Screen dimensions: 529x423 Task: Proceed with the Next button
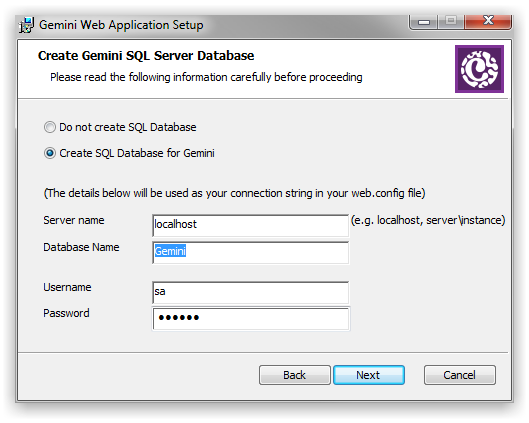coord(369,375)
